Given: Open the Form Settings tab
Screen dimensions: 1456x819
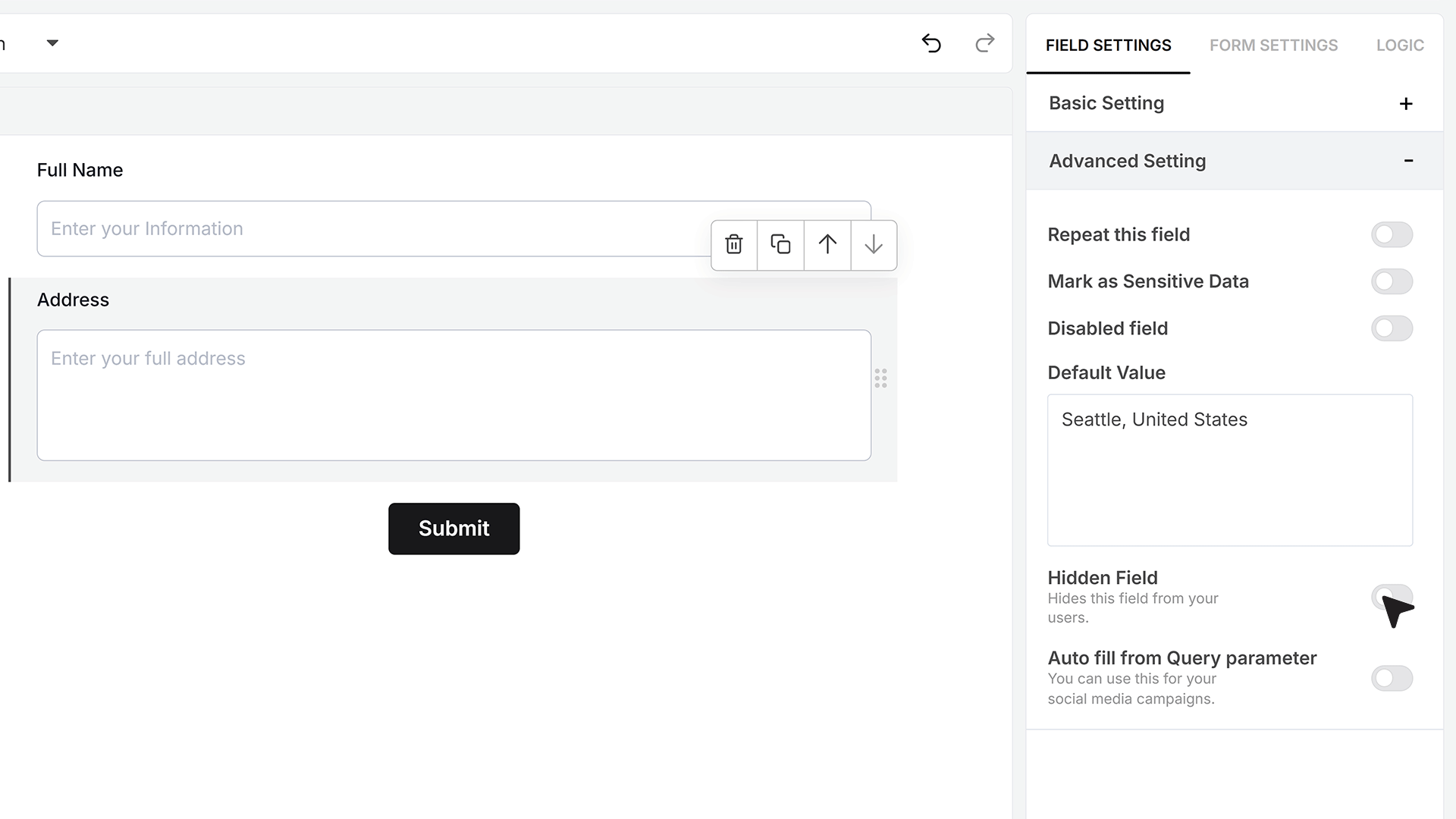Looking at the screenshot, I should pyautogui.click(x=1273, y=45).
